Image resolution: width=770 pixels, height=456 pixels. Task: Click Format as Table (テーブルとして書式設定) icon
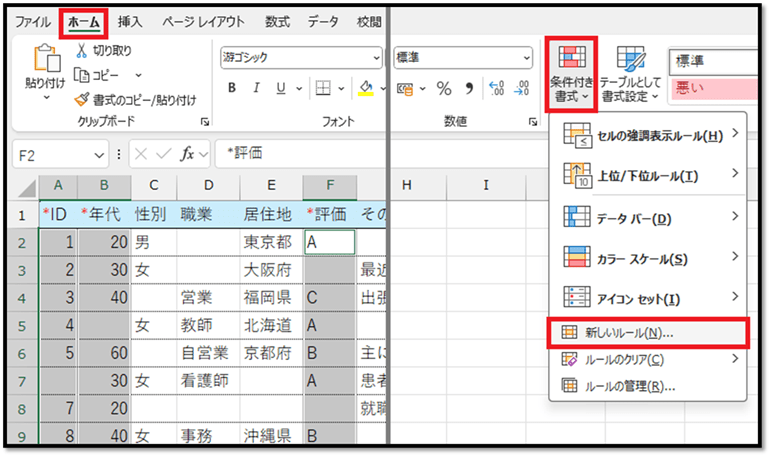[x=630, y=73]
